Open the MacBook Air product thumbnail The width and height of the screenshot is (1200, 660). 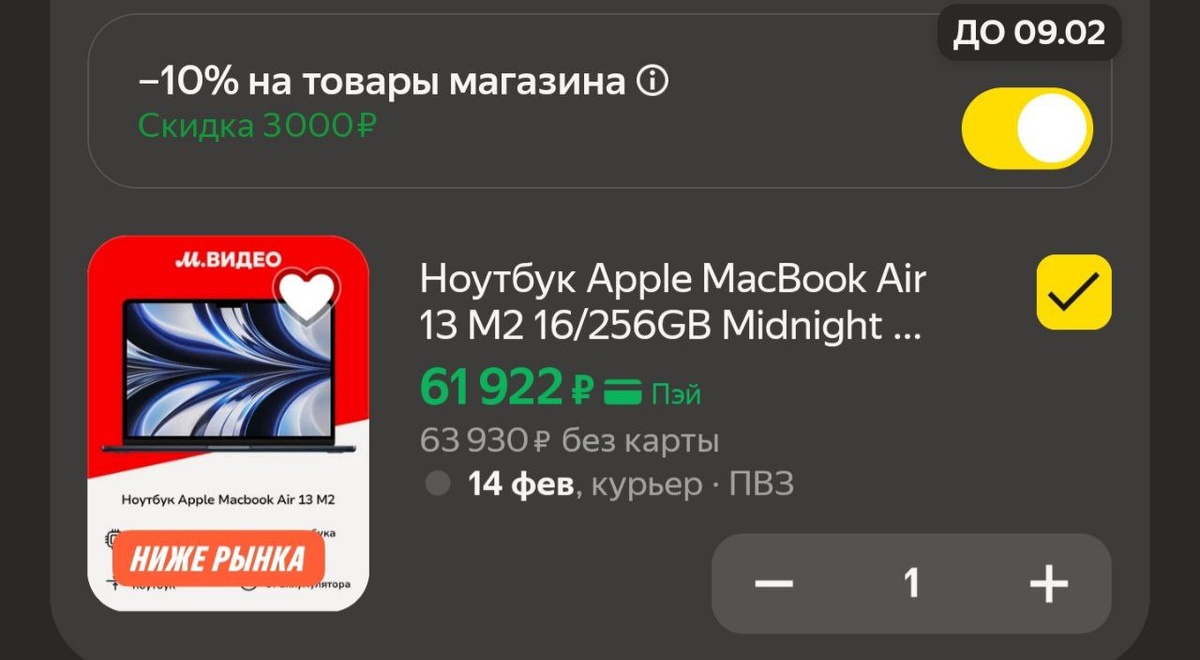point(228,423)
